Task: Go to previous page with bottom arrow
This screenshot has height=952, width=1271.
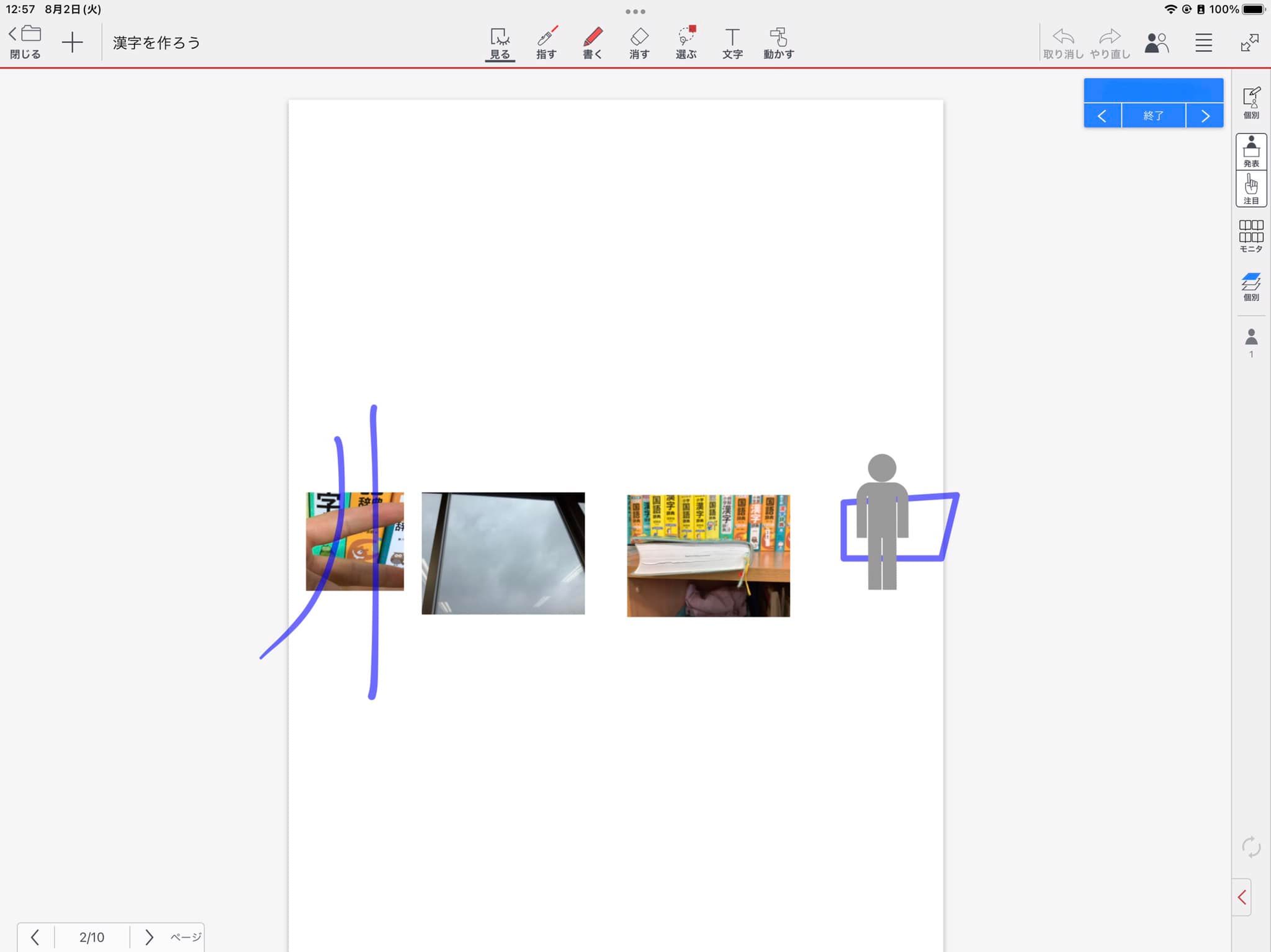Action: (x=35, y=937)
